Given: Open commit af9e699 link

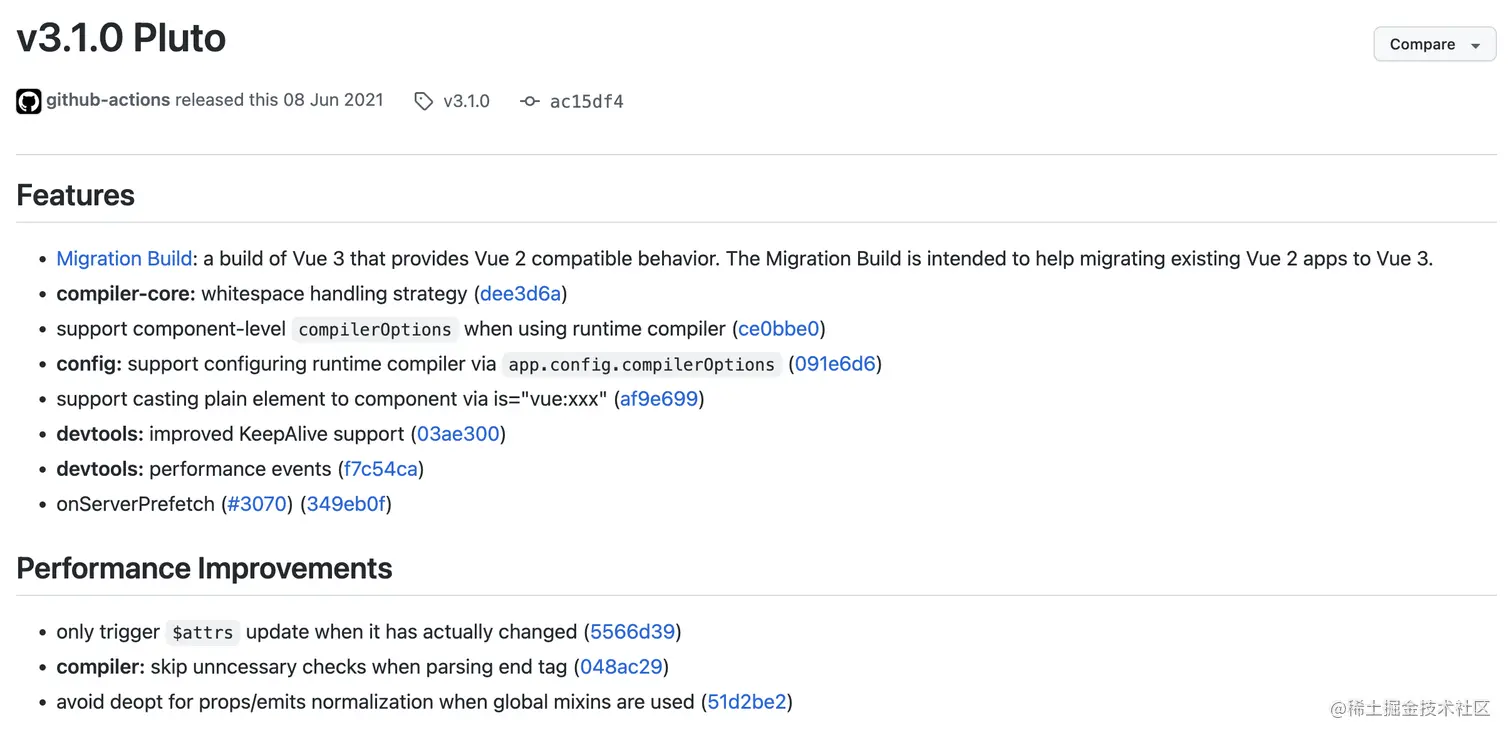Looking at the screenshot, I should 659,399.
